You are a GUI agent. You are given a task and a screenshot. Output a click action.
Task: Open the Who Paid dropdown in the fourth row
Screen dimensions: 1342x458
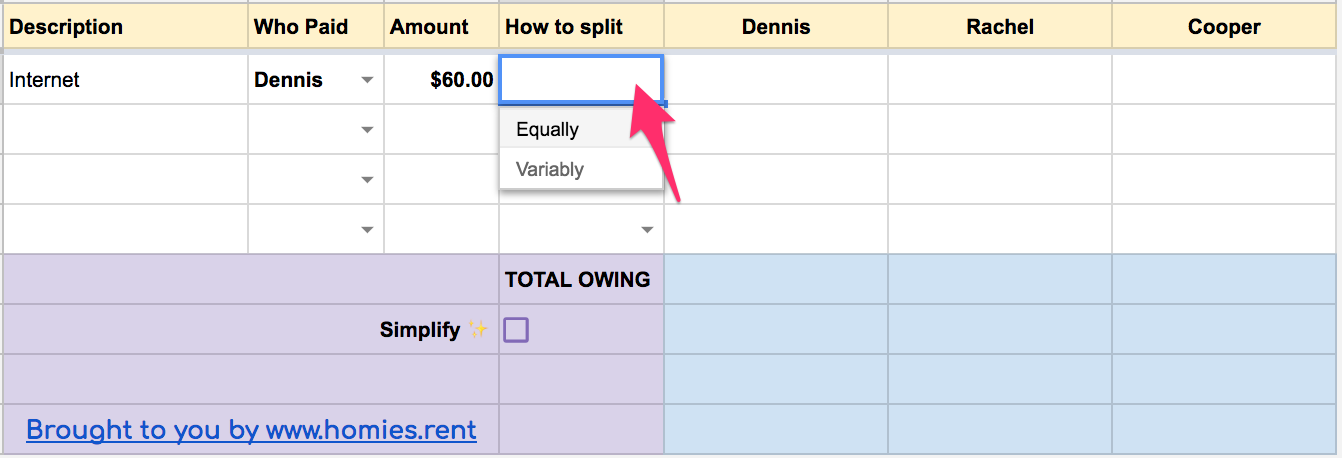(x=367, y=230)
